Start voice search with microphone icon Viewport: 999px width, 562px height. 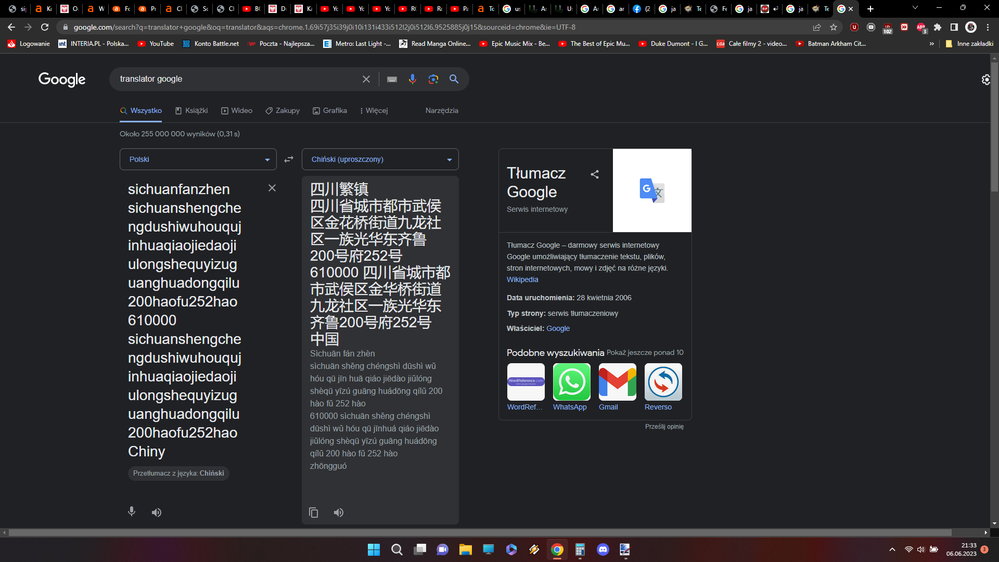pos(412,79)
